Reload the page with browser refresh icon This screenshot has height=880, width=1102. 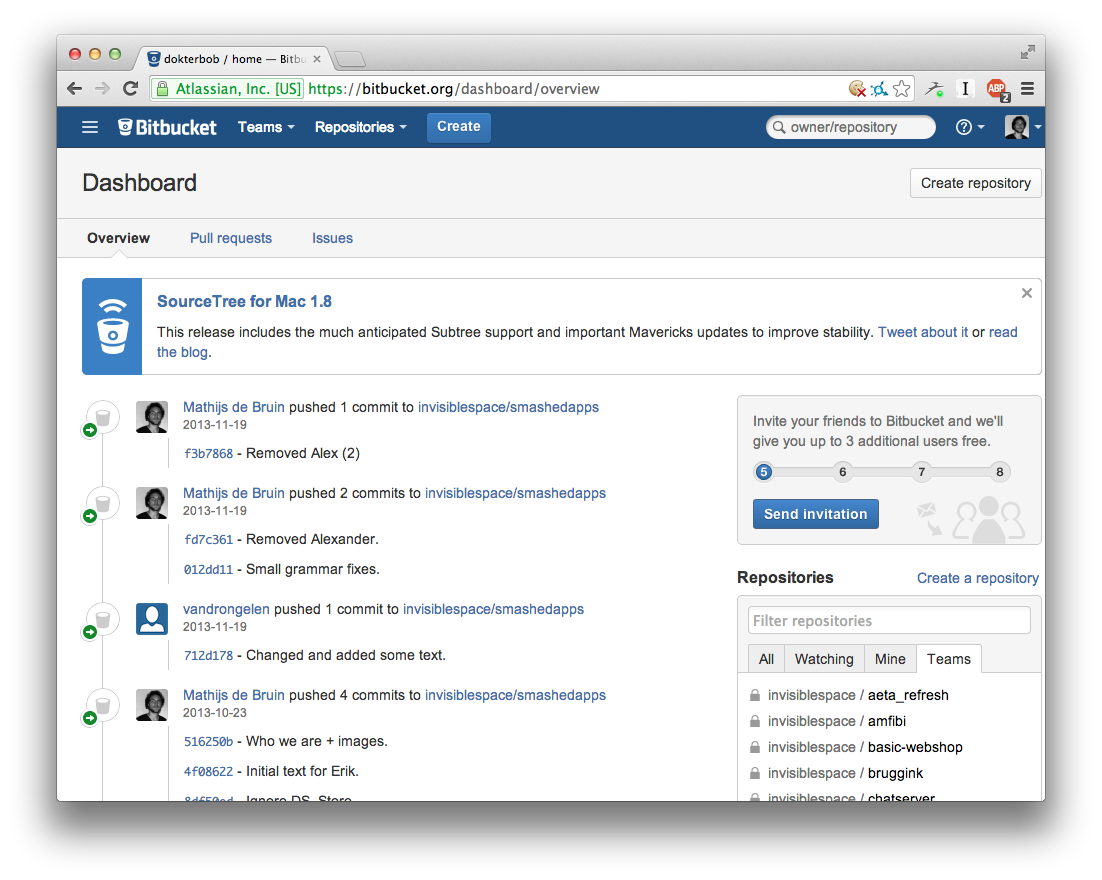pos(130,89)
